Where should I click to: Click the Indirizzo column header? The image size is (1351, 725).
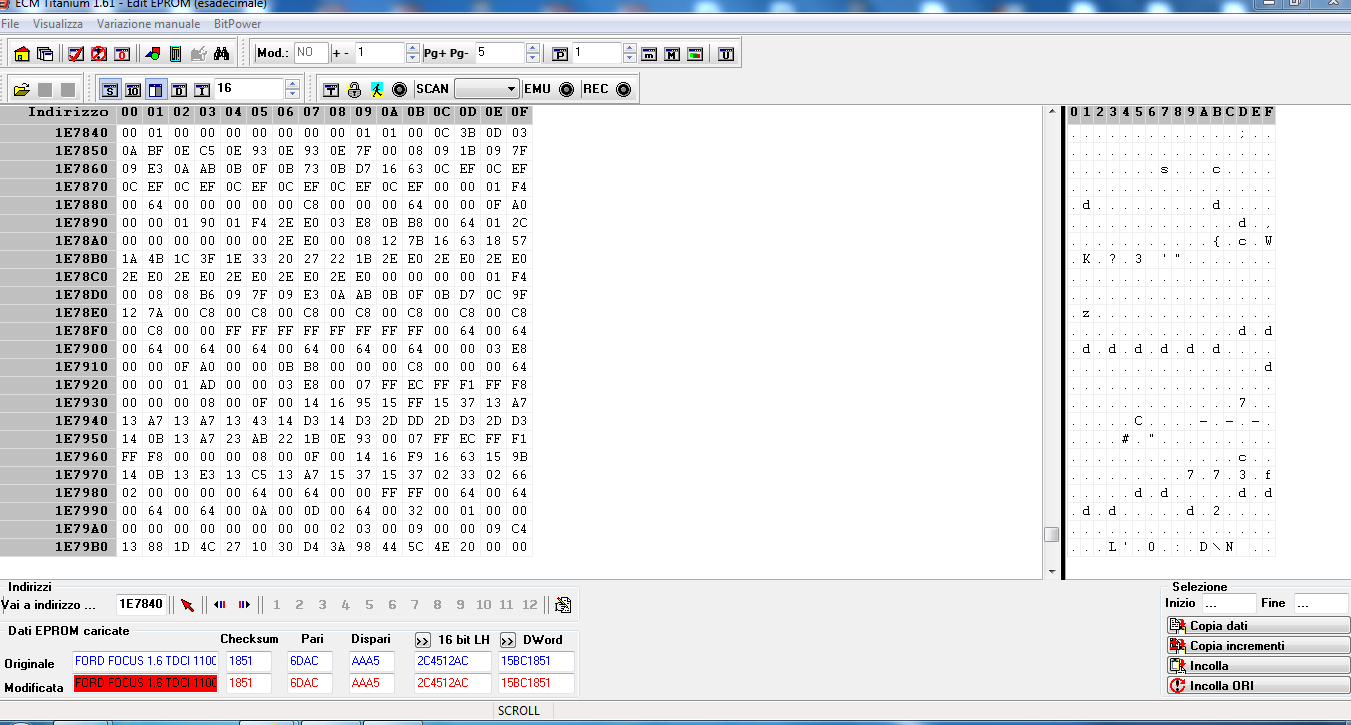[x=58, y=112]
